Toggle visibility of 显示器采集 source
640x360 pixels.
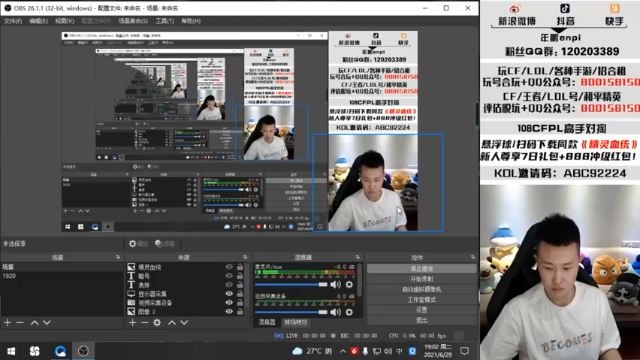[x=229, y=293]
